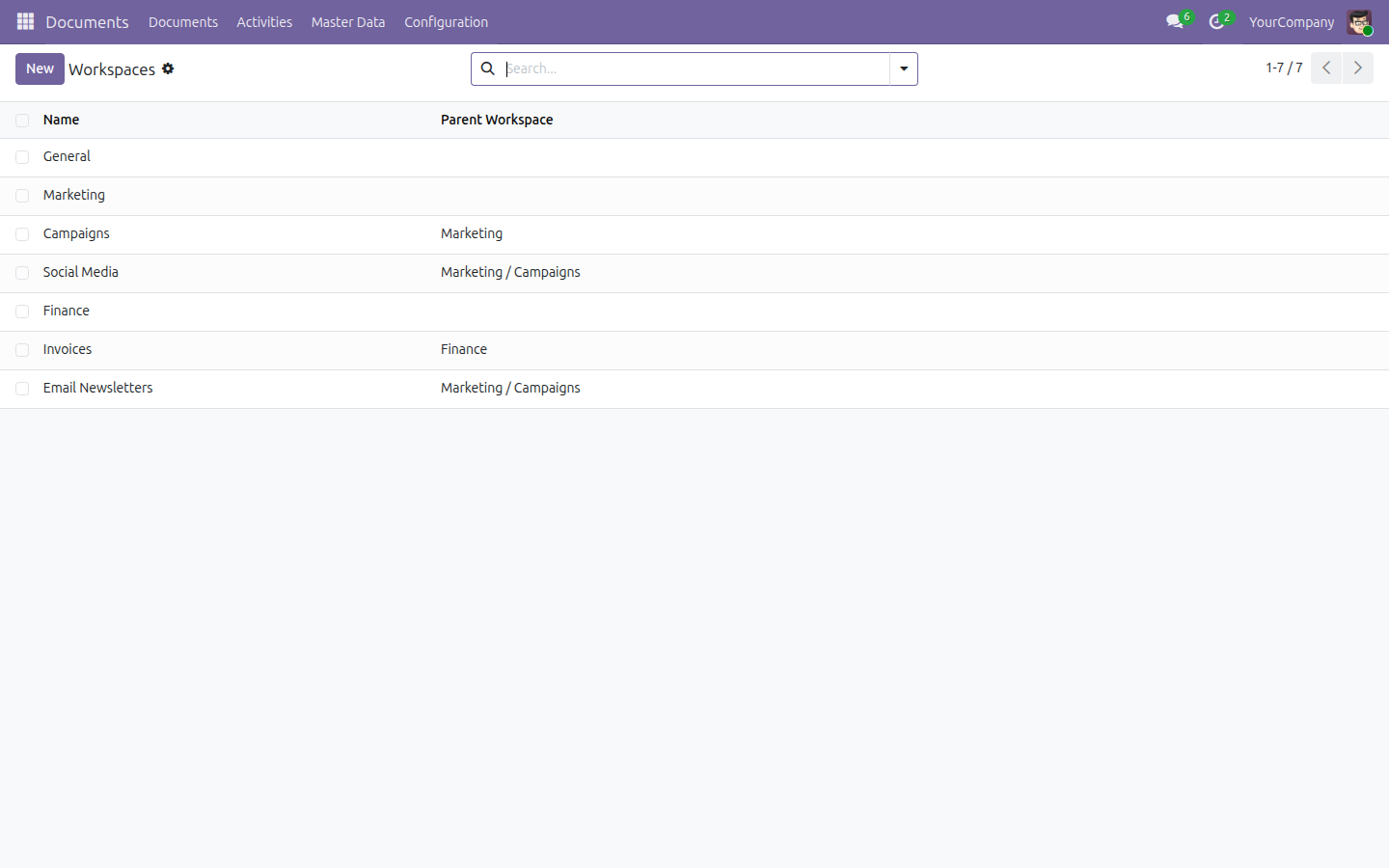Image resolution: width=1389 pixels, height=868 pixels.
Task: Open the Documents menu item
Action: coord(183,22)
